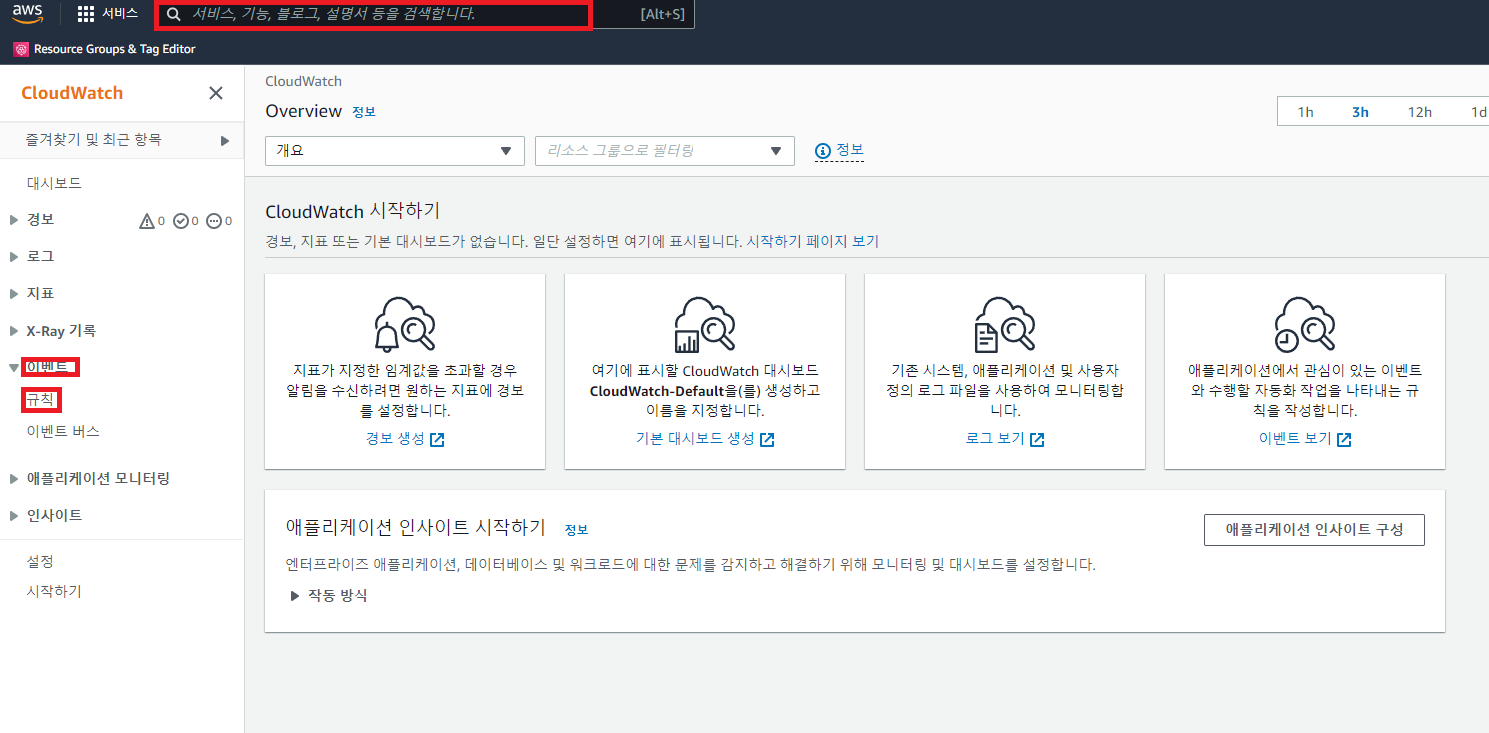The image size is (1489, 733).
Task: Click 시작하기 페이지 보기 link
Action: (812, 241)
